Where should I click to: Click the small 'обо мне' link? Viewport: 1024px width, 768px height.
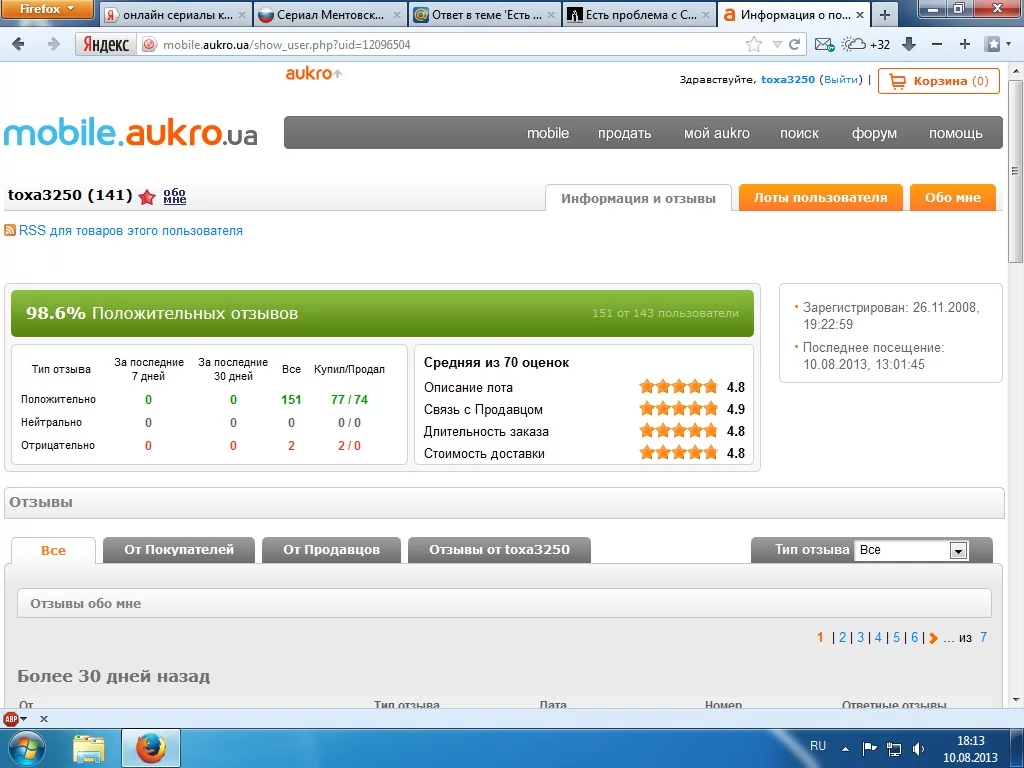(x=174, y=197)
